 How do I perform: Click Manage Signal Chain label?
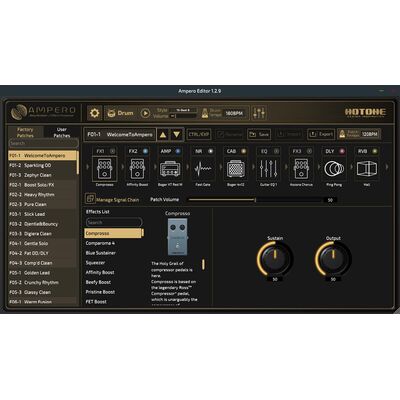[x=118, y=200]
